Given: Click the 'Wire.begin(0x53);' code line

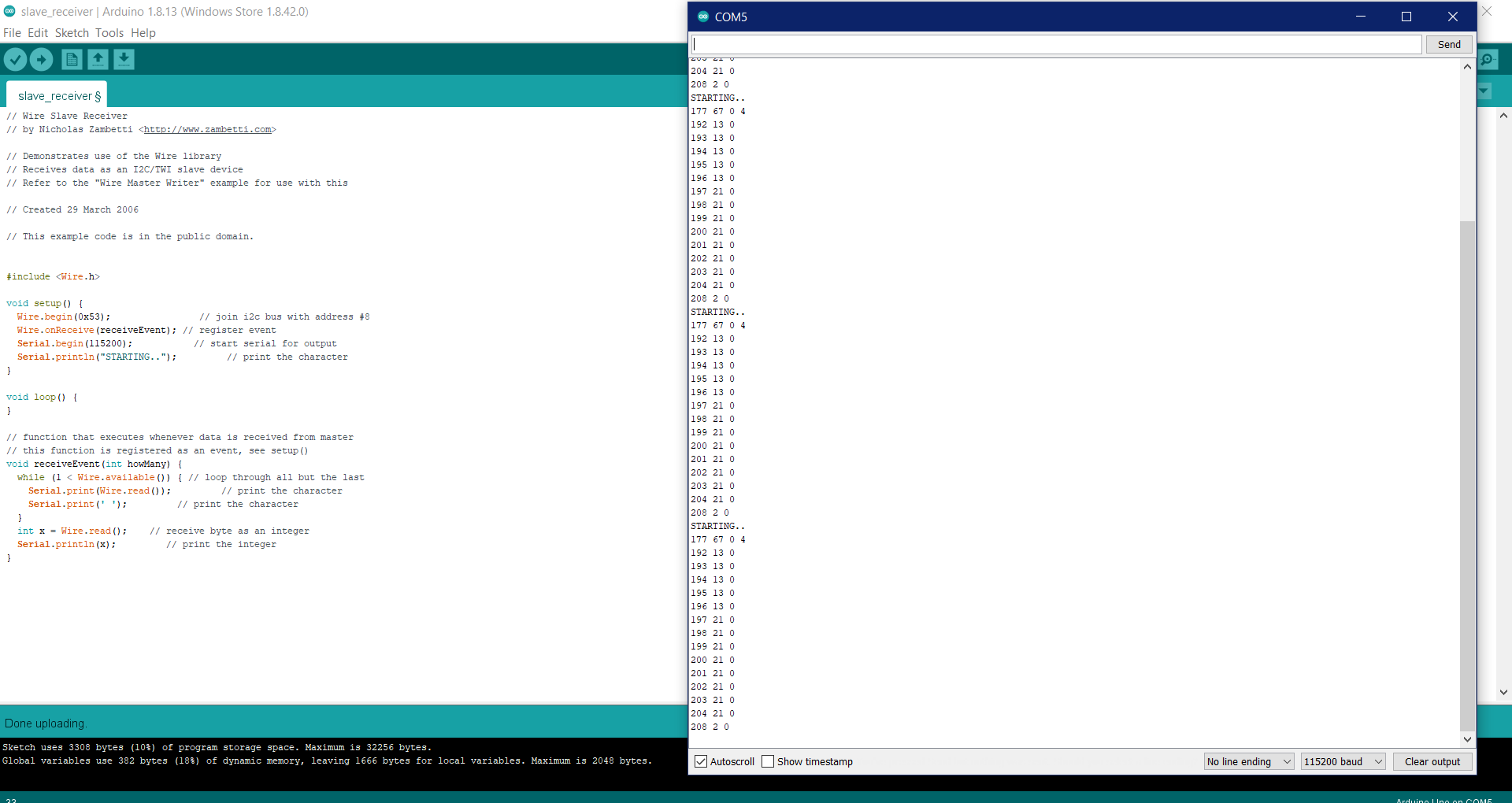Looking at the screenshot, I should [64, 317].
